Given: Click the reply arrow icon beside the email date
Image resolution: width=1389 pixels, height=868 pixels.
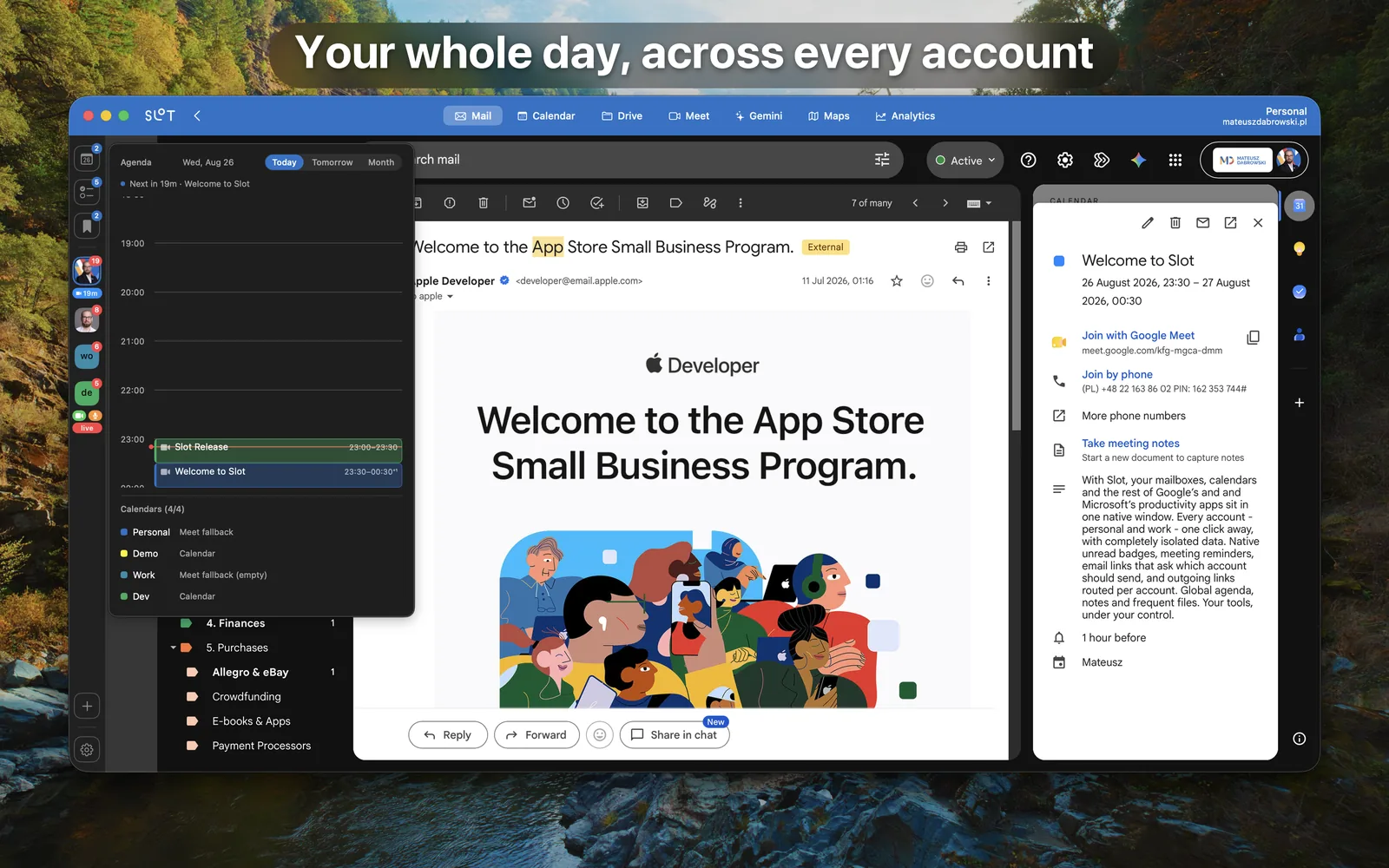Looking at the screenshot, I should click(x=958, y=281).
